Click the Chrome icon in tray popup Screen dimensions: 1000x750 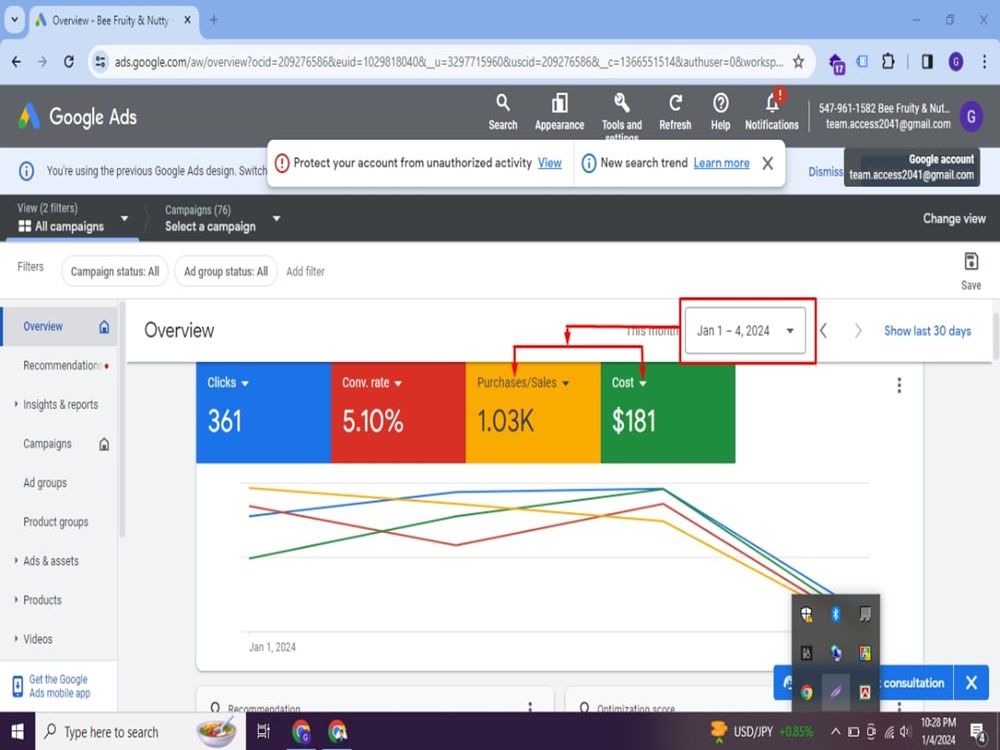(x=806, y=692)
